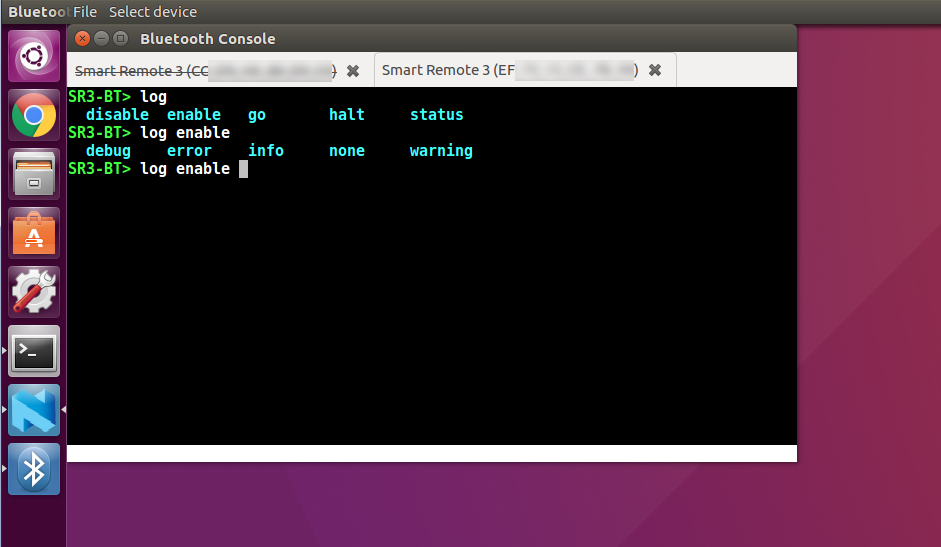Image resolution: width=941 pixels, height=547 pixels.
Task: Close the Smart Remote 3 (CC tab
Action: pos(353,71)
